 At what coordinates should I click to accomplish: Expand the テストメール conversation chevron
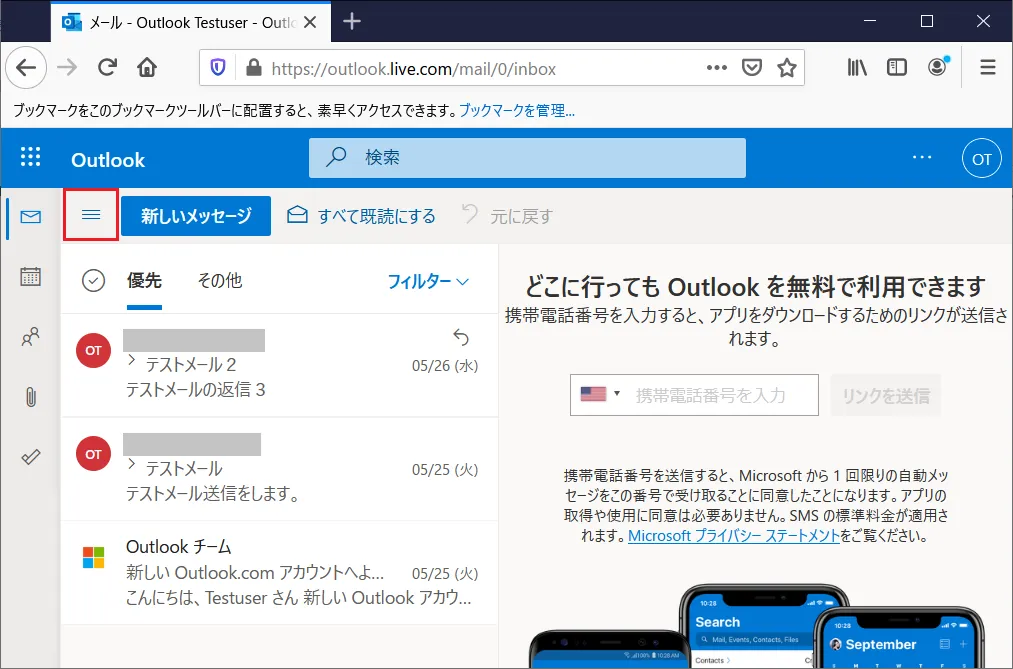click(x=132, y=464)
